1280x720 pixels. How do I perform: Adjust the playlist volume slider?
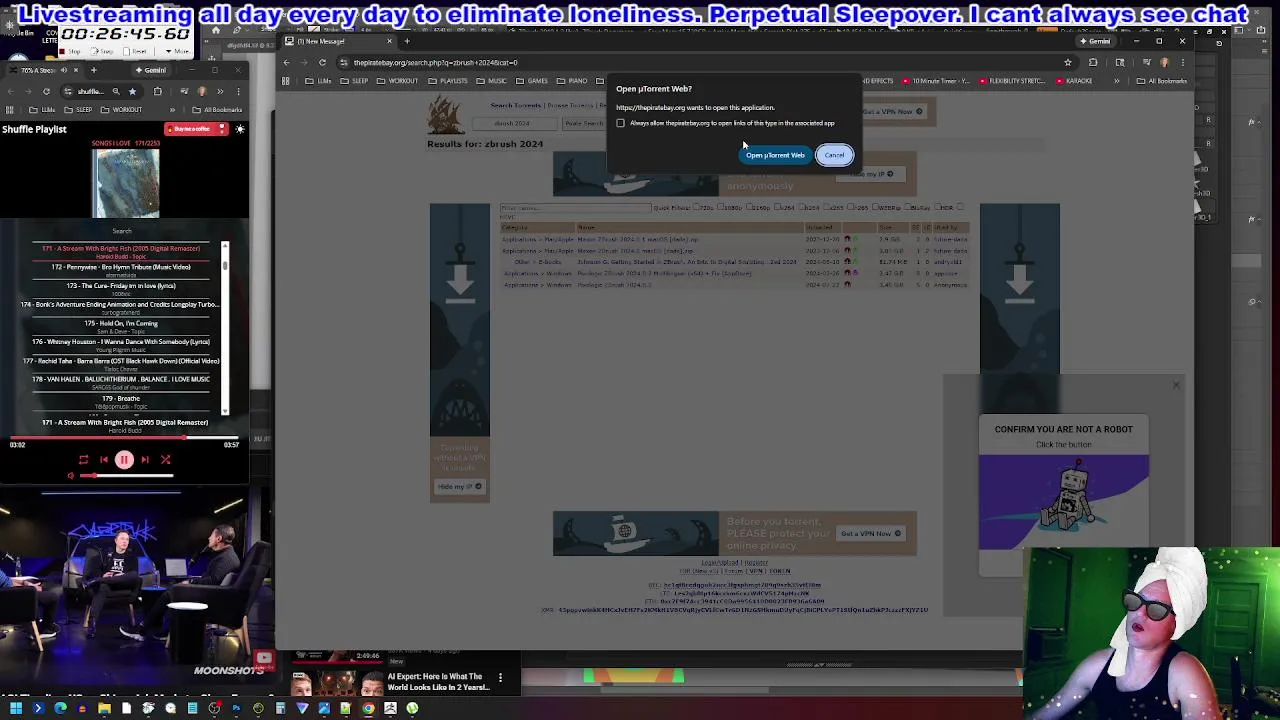click(127, 476)
